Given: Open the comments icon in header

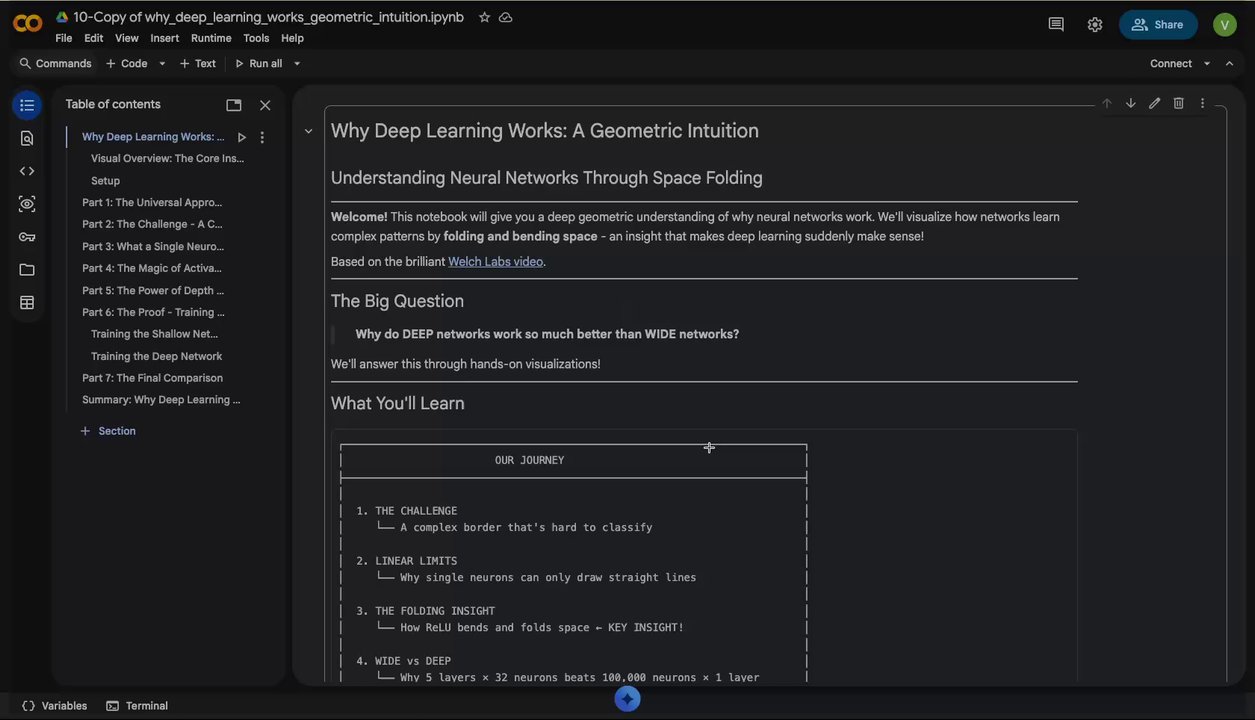Looking at the screenshot, I should click(1056, 24).
